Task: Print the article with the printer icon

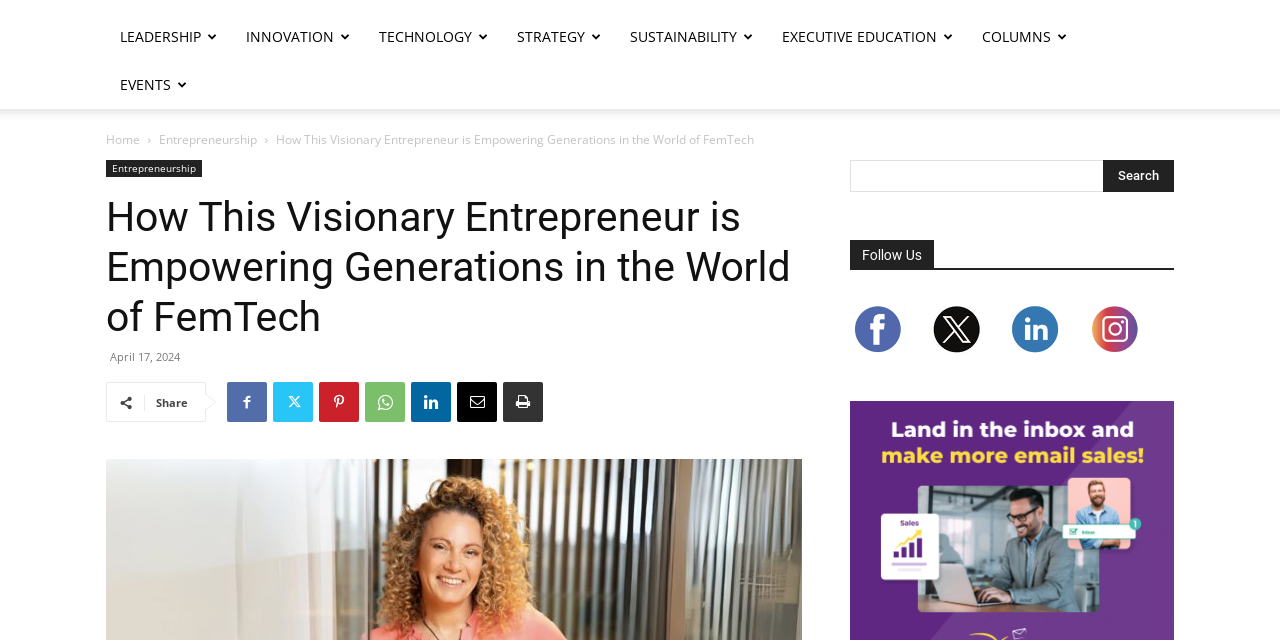Action: (523, 402)
